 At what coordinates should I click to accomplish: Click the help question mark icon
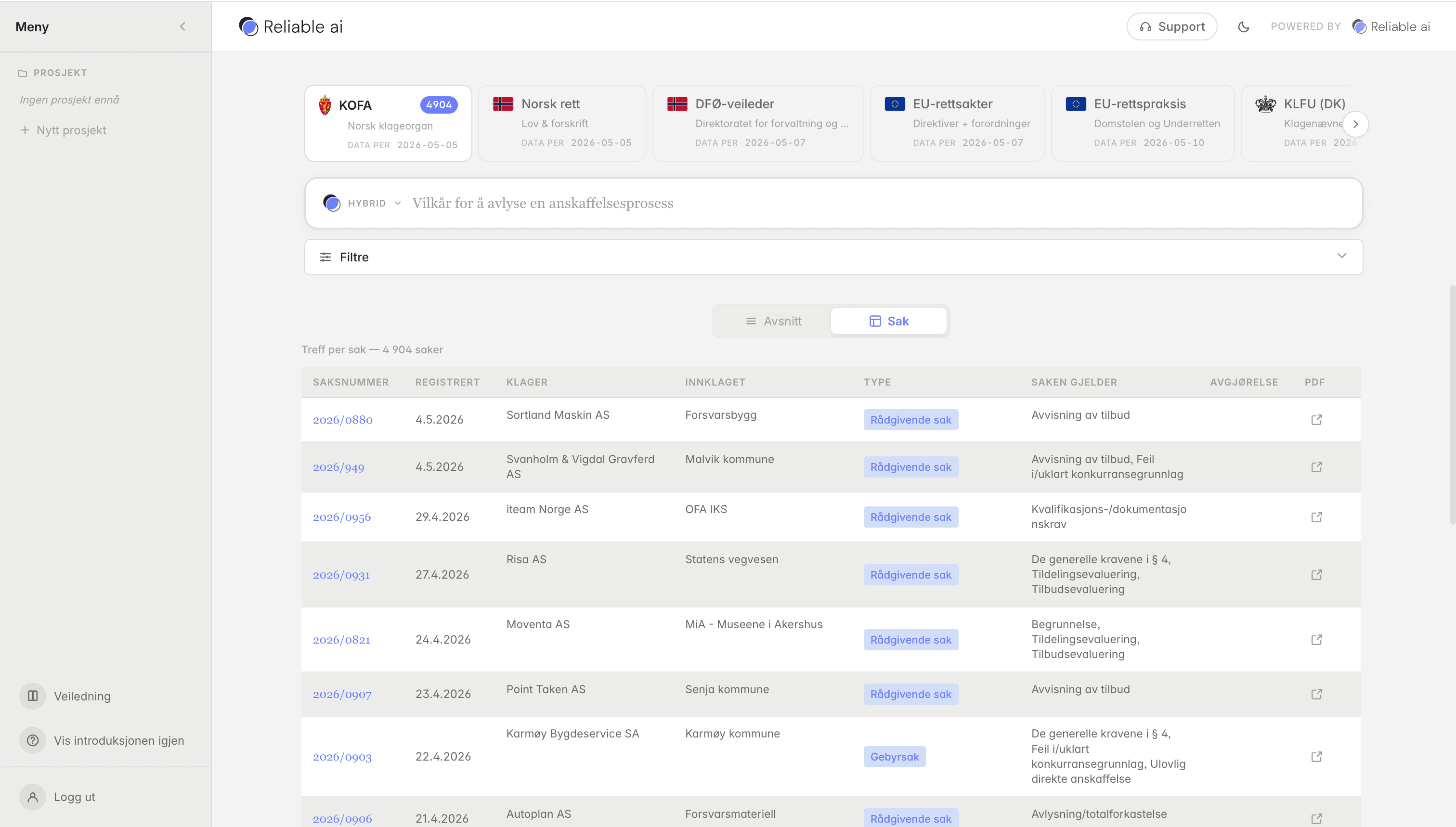click(32, 740)
